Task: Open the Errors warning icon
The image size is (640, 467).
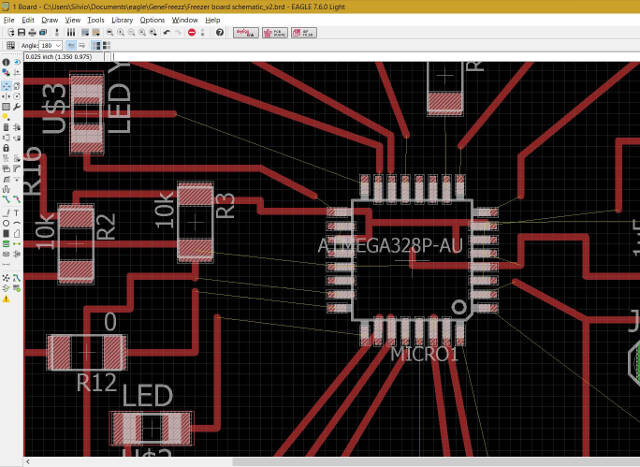Action: 6,299
